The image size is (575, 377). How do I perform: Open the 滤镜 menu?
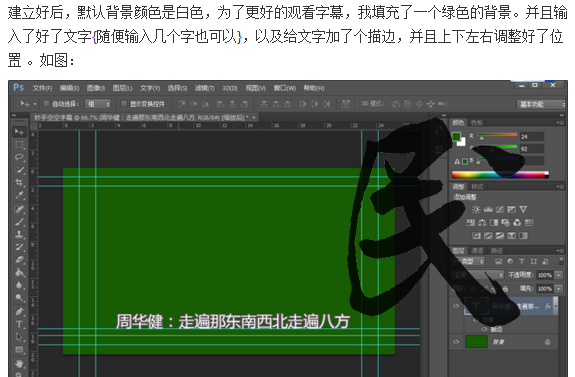(204, 88)
